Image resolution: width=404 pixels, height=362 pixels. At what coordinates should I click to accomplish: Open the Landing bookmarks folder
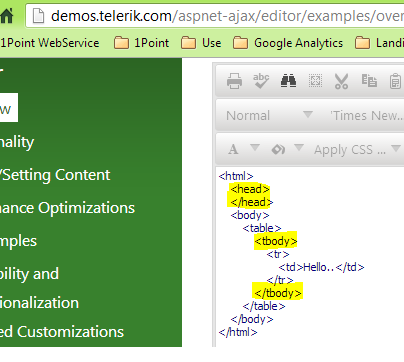pyautogui.click(x=379, y=43)
